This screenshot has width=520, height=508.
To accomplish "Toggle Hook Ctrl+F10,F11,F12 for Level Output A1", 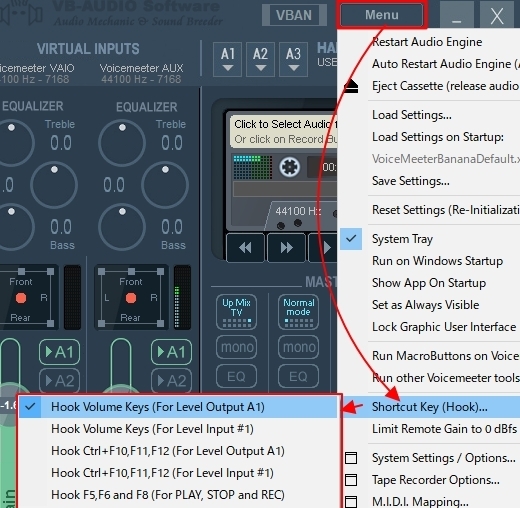I will click(178, 451).
